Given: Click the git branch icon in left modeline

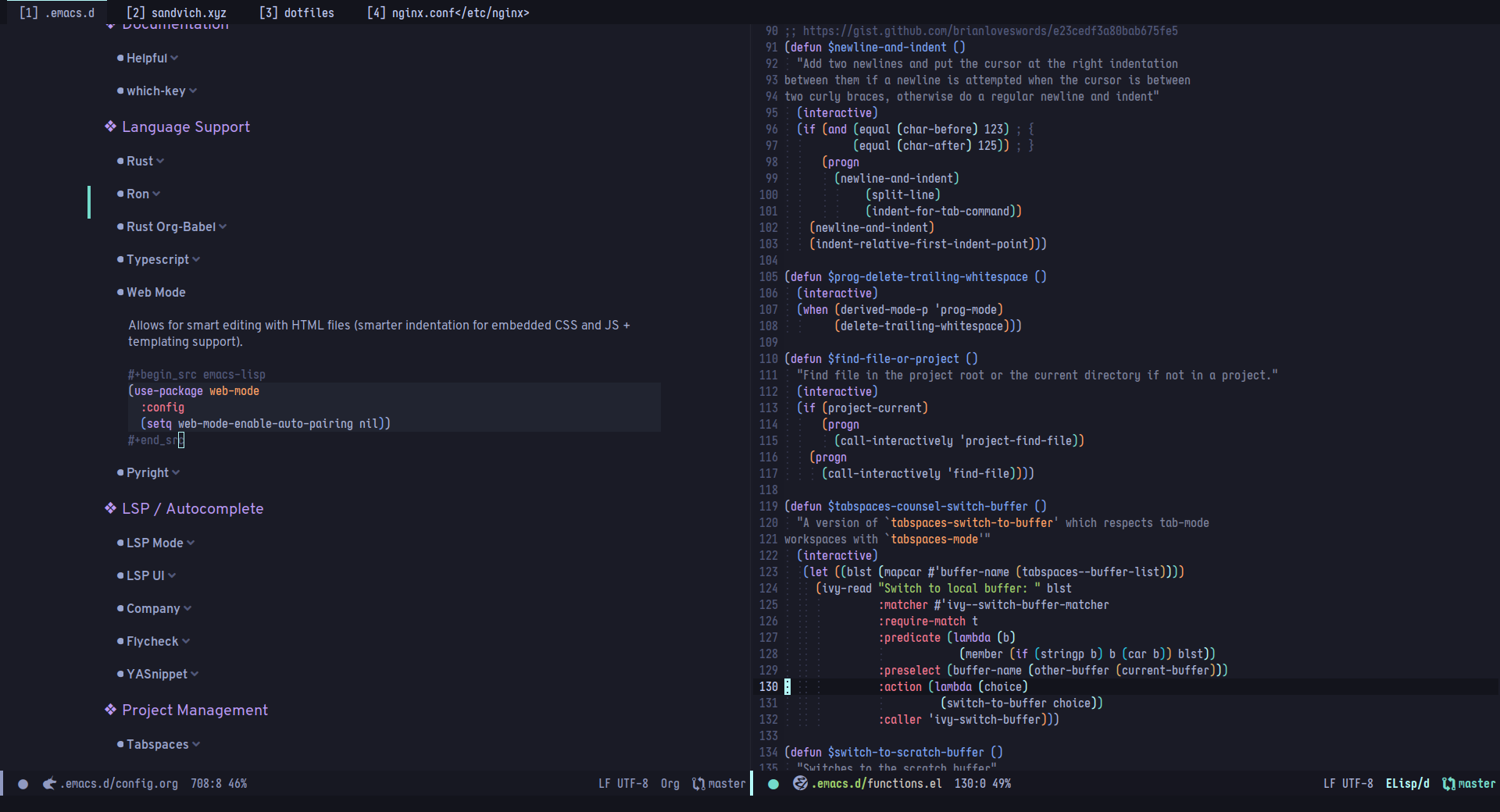Looking at the screenshot, I should 698,784.
